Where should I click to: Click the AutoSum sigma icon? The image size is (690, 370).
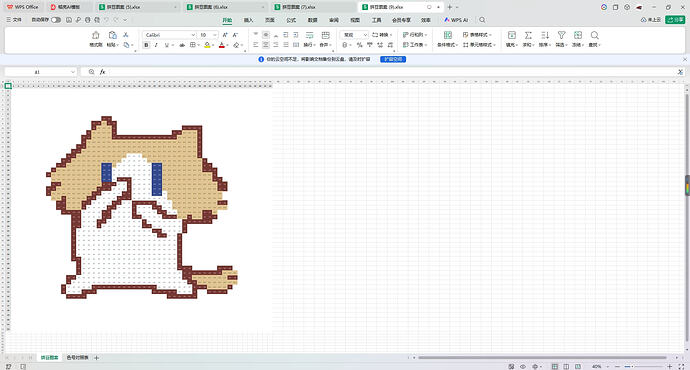528,35
